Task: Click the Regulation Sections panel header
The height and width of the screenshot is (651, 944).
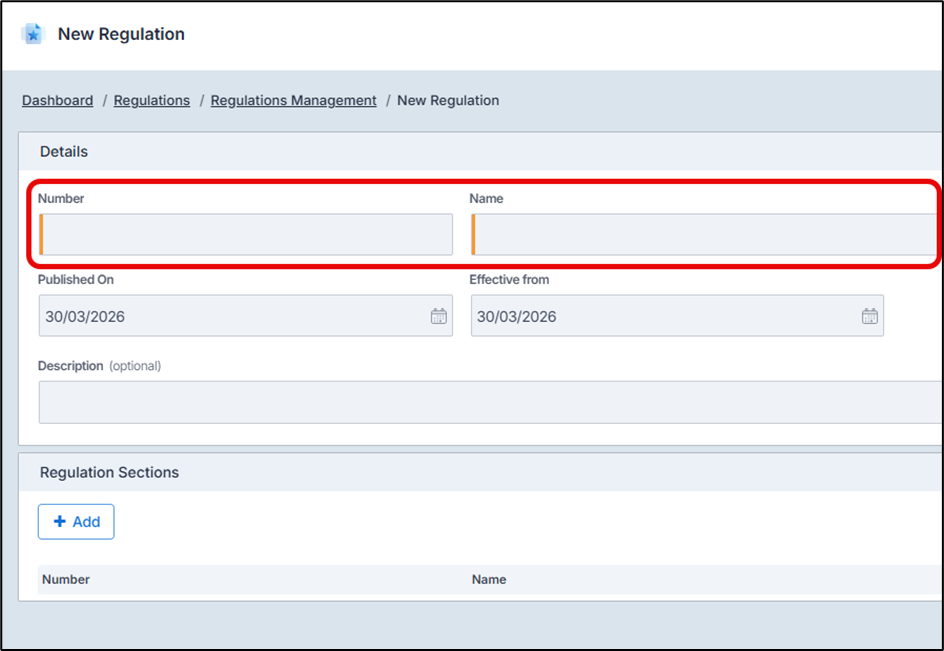Action: click(109, 472)
